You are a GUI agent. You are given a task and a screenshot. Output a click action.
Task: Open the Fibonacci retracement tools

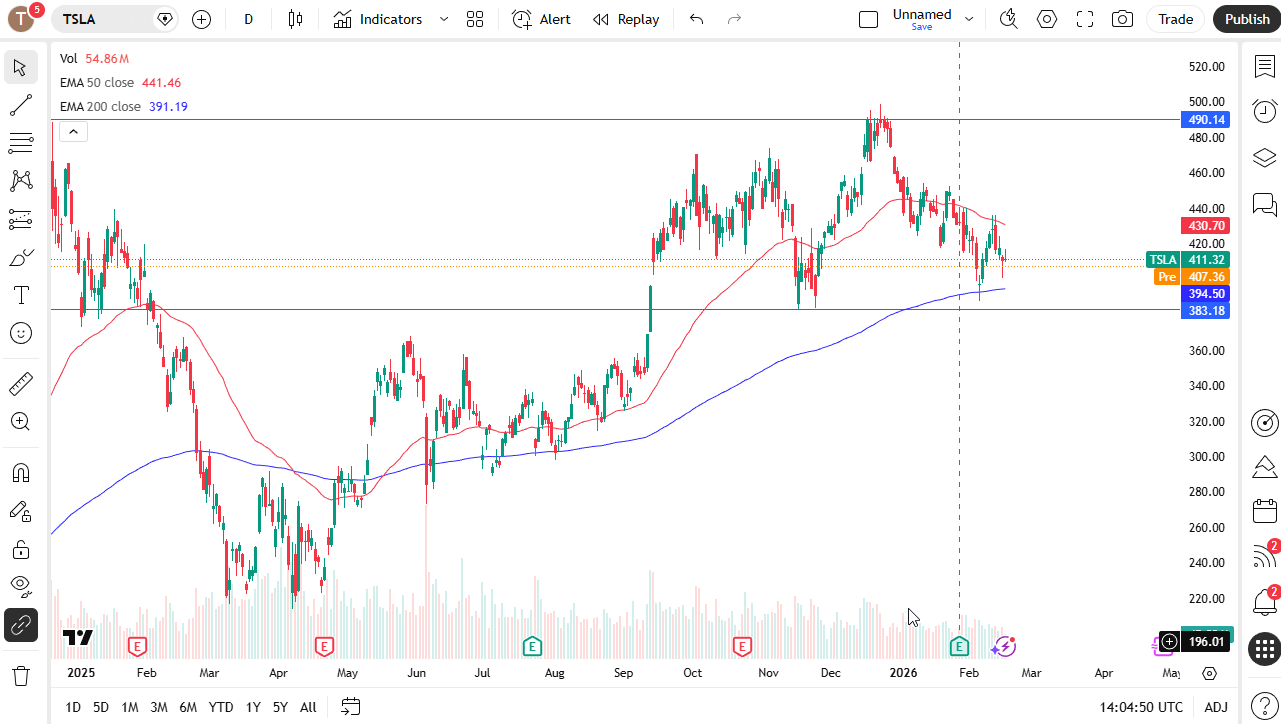coord(20,143)
